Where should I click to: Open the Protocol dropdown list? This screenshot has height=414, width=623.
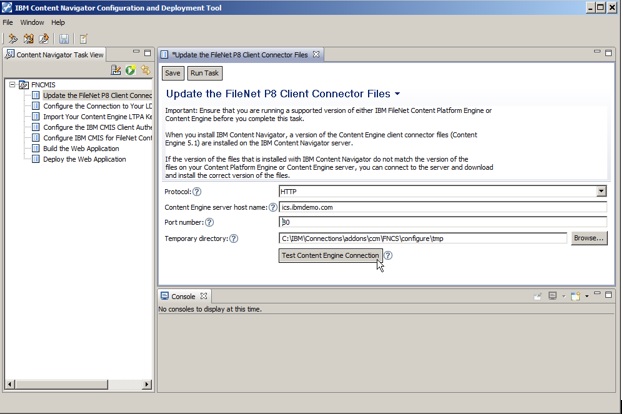(x=601, y=191)
